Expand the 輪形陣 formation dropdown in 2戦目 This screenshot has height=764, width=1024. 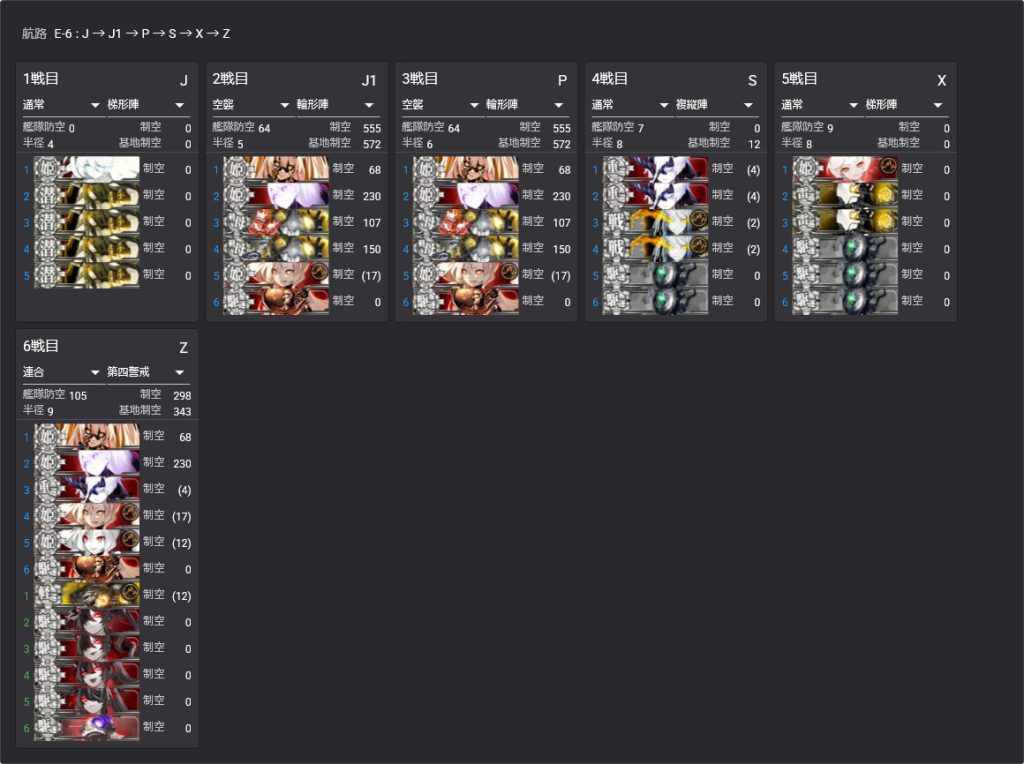(335, 105)
